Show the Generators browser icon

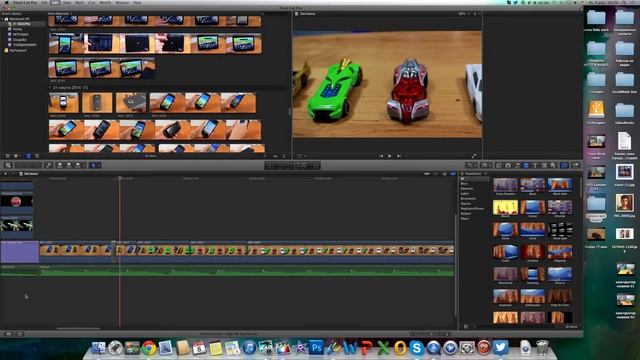[x=544, y=165]
